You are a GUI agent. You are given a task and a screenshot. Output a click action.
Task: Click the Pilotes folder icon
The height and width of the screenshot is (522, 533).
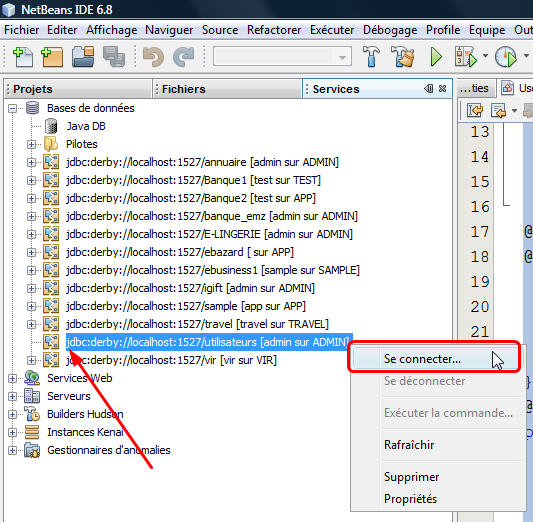51,144
